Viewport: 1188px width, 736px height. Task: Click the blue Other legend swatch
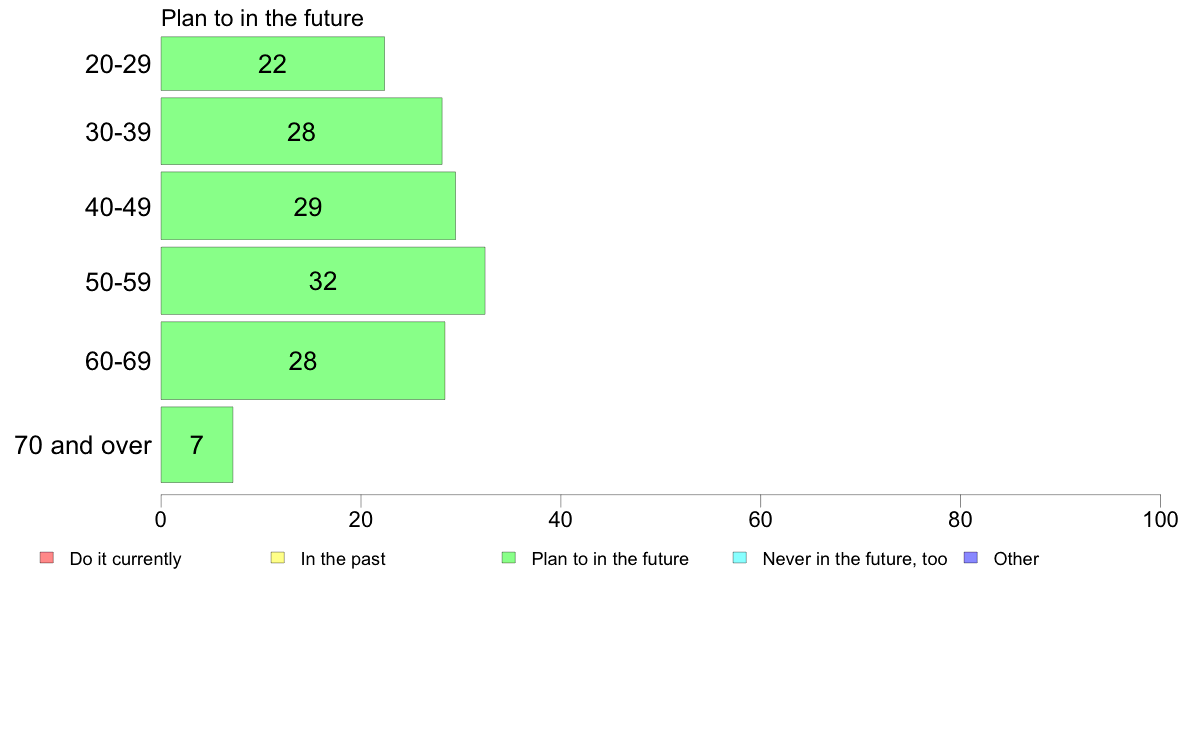971,558
